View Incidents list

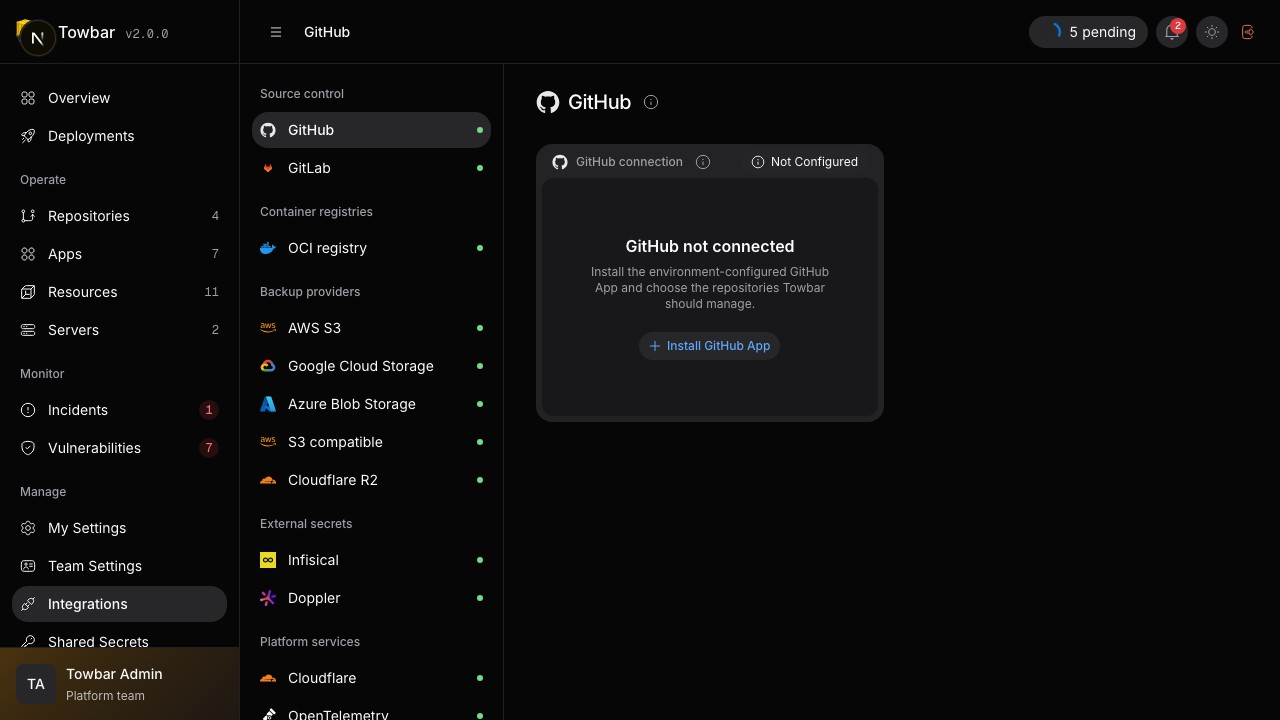[119, 410]
